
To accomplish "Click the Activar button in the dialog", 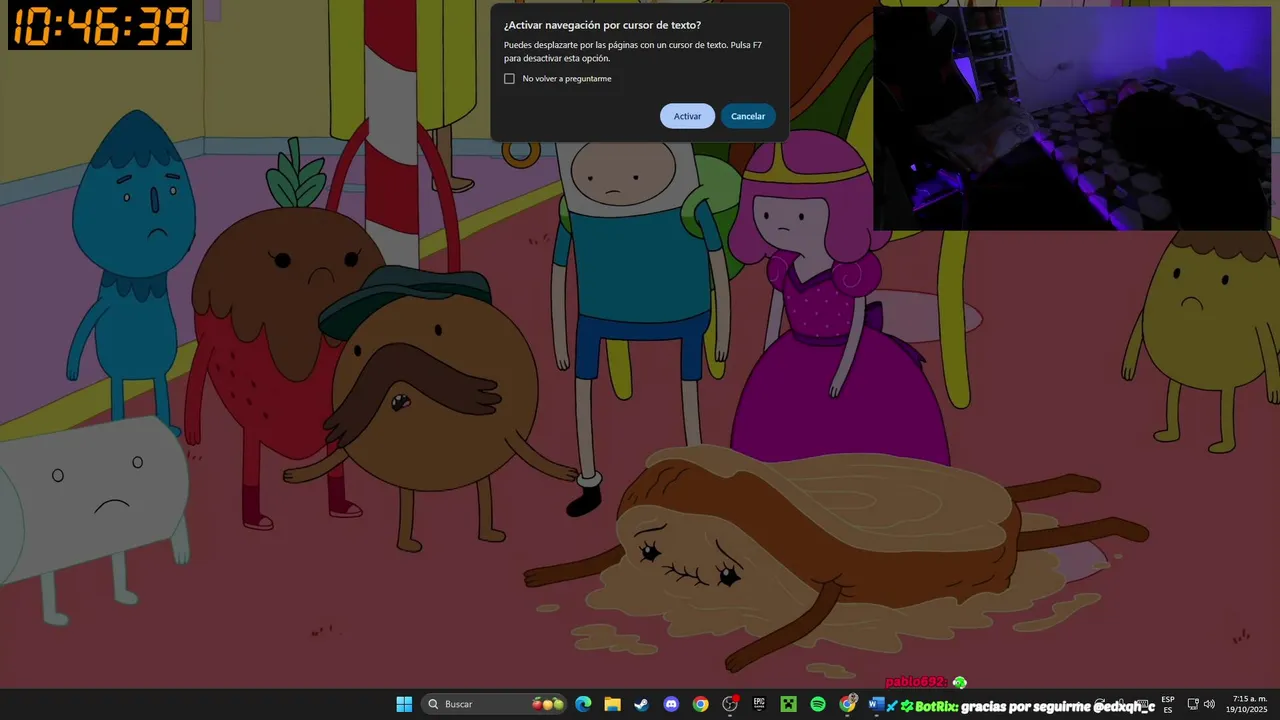I will click(x=687, y=116).
